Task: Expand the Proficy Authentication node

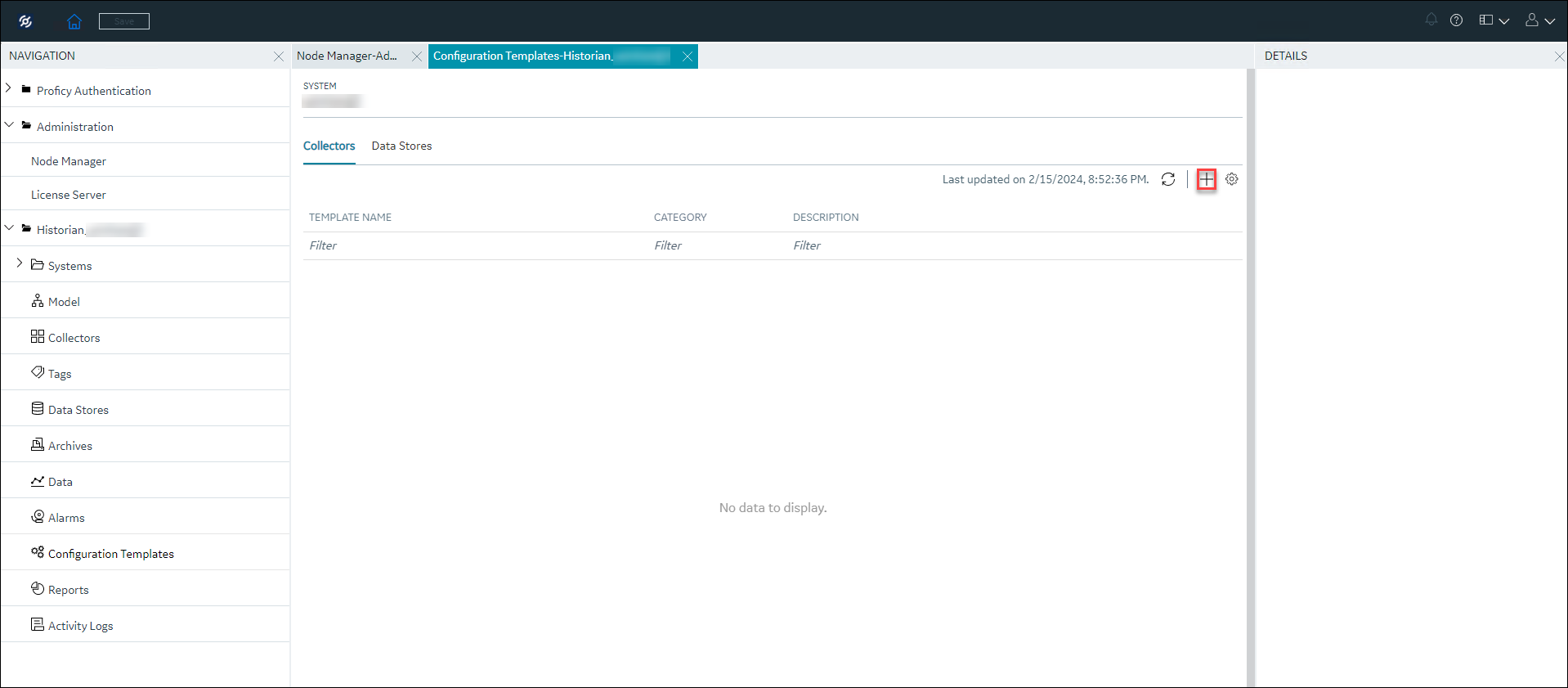Action: point(8,88)
